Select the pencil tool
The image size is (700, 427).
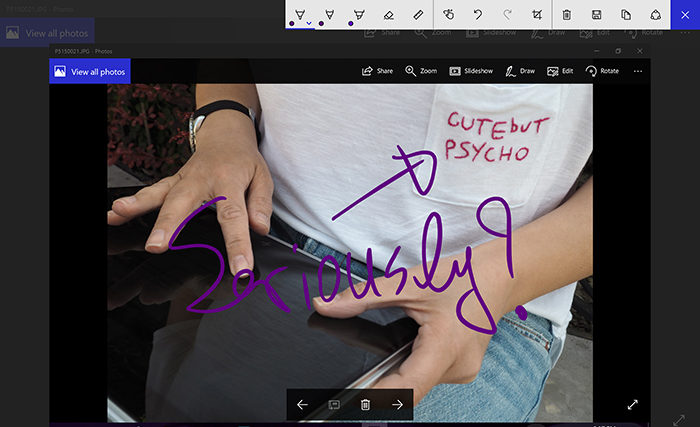point(329,15)
